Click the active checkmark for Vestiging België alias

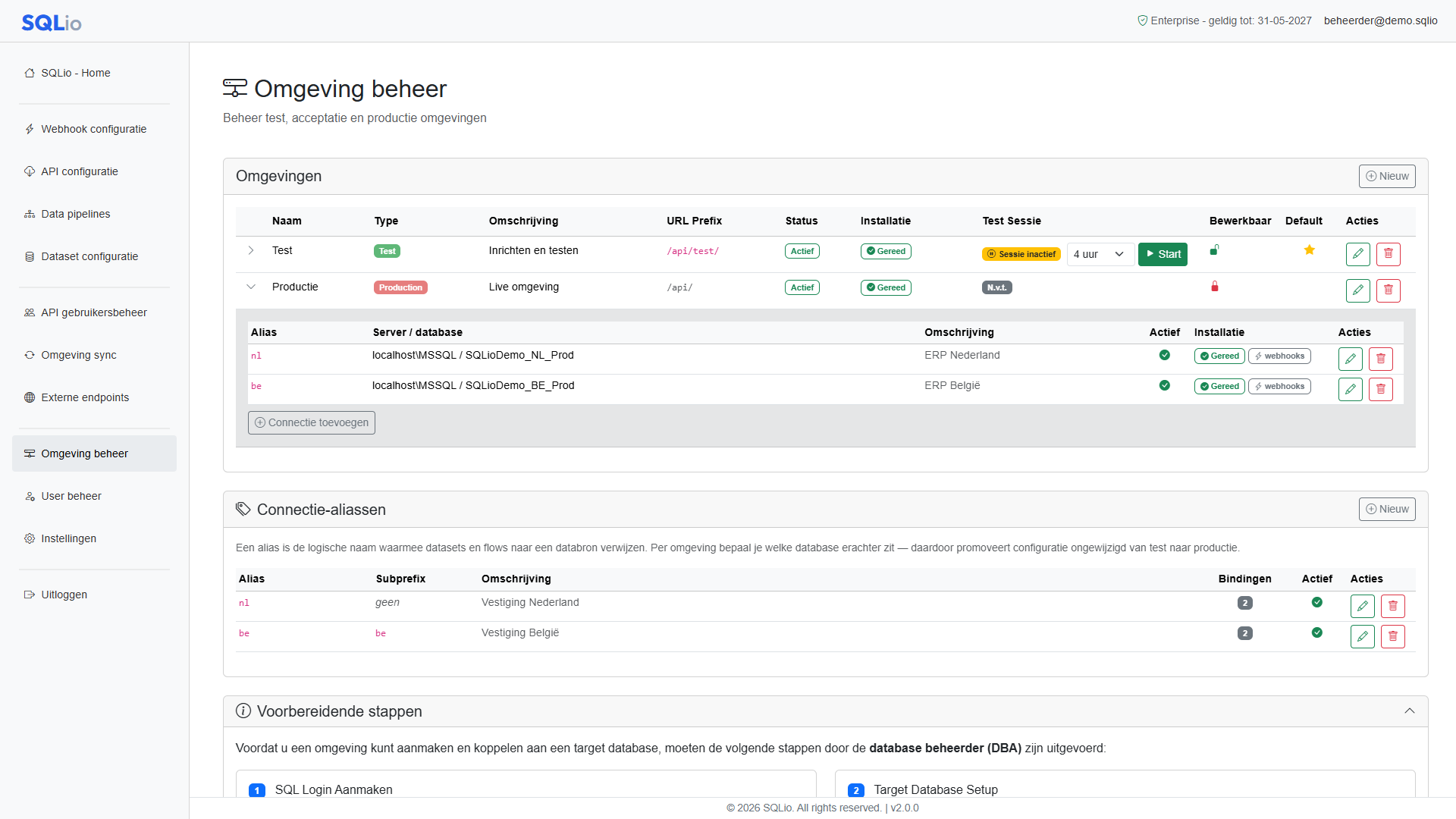1316,632
